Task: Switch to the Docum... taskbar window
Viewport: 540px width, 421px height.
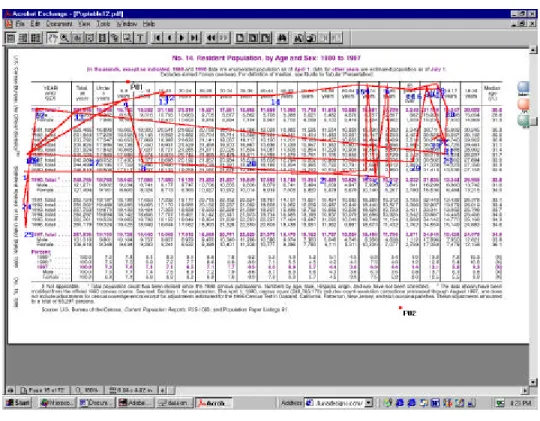Action: (95, 402)
